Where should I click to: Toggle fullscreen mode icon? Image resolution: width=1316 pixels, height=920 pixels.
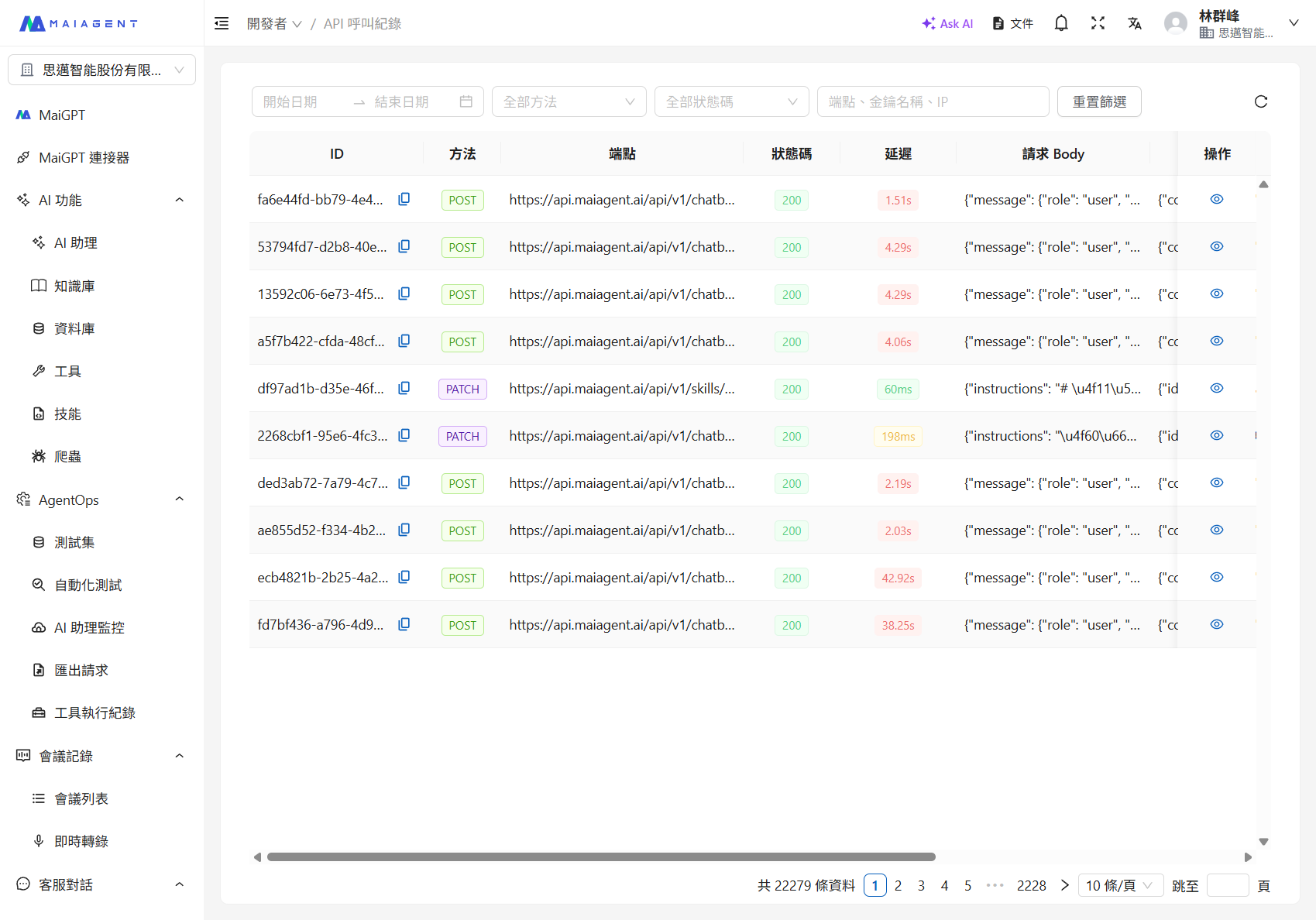1097,23
